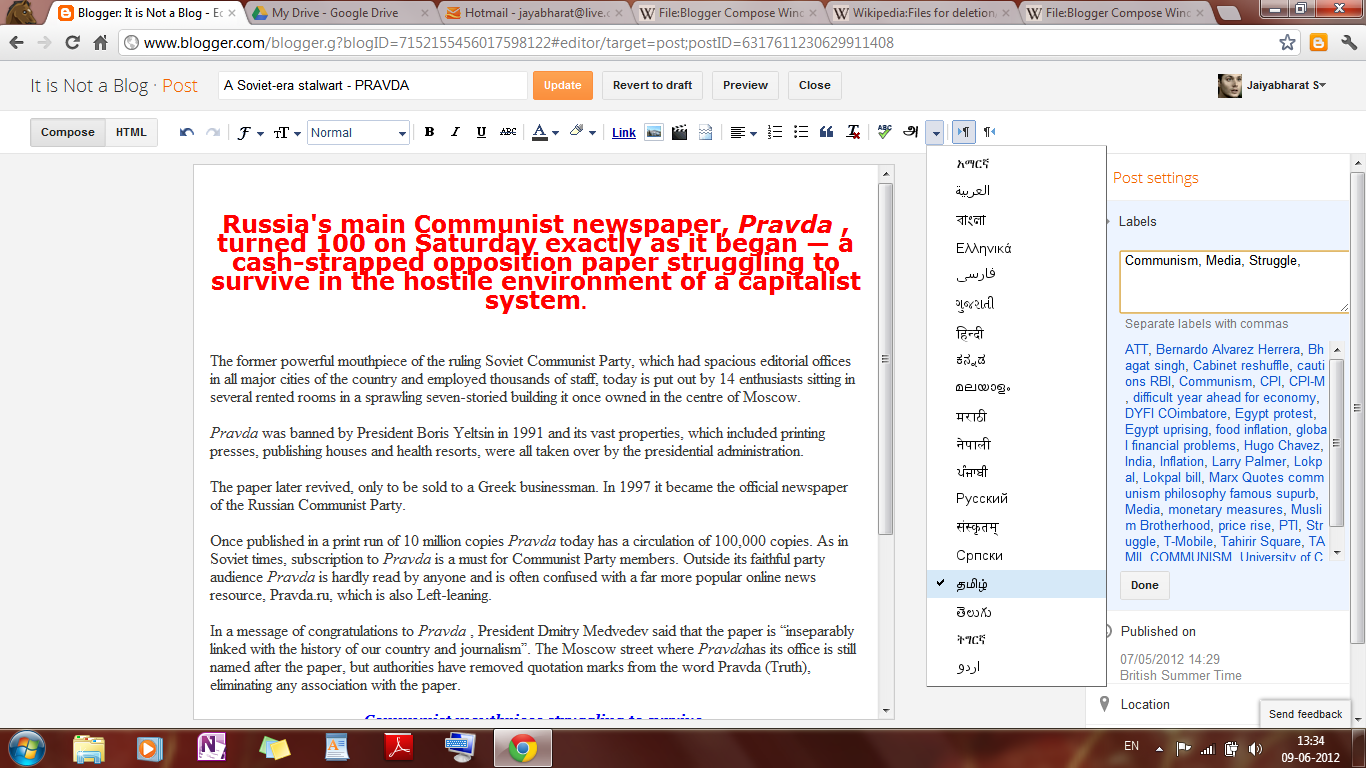Apply strikethrough formatting
The height and width of the screenshot is (769, 1366).
click(508, 132)
